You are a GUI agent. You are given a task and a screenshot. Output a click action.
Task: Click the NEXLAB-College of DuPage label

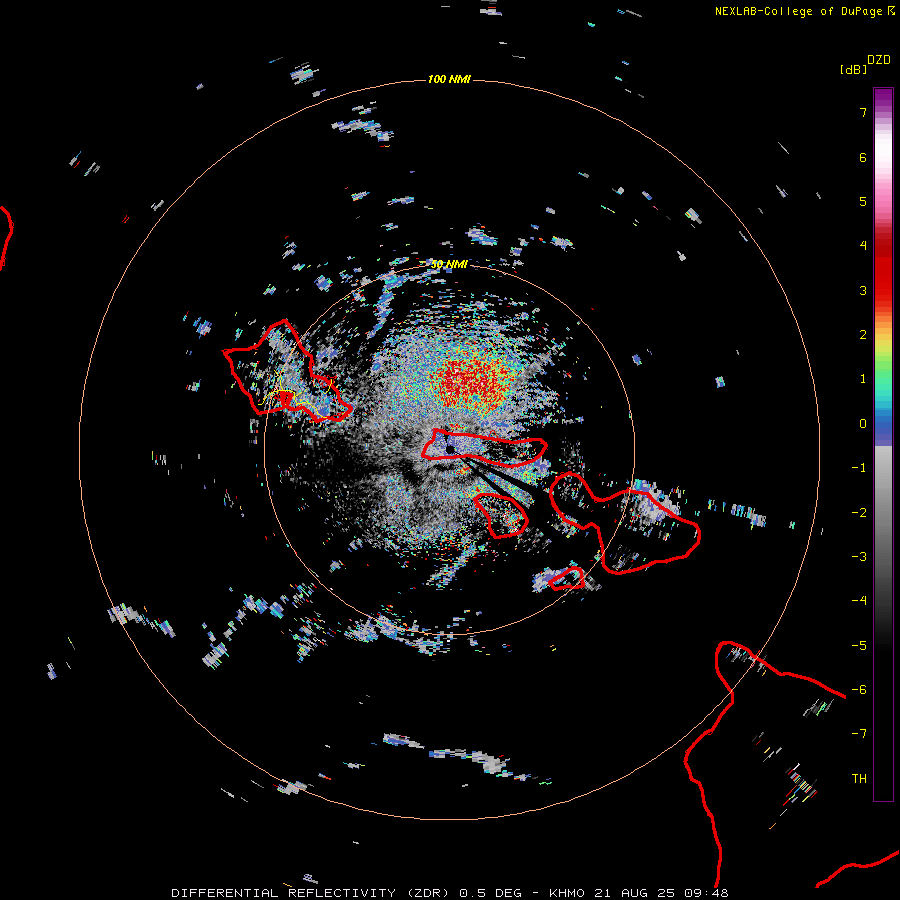point(798,11)
